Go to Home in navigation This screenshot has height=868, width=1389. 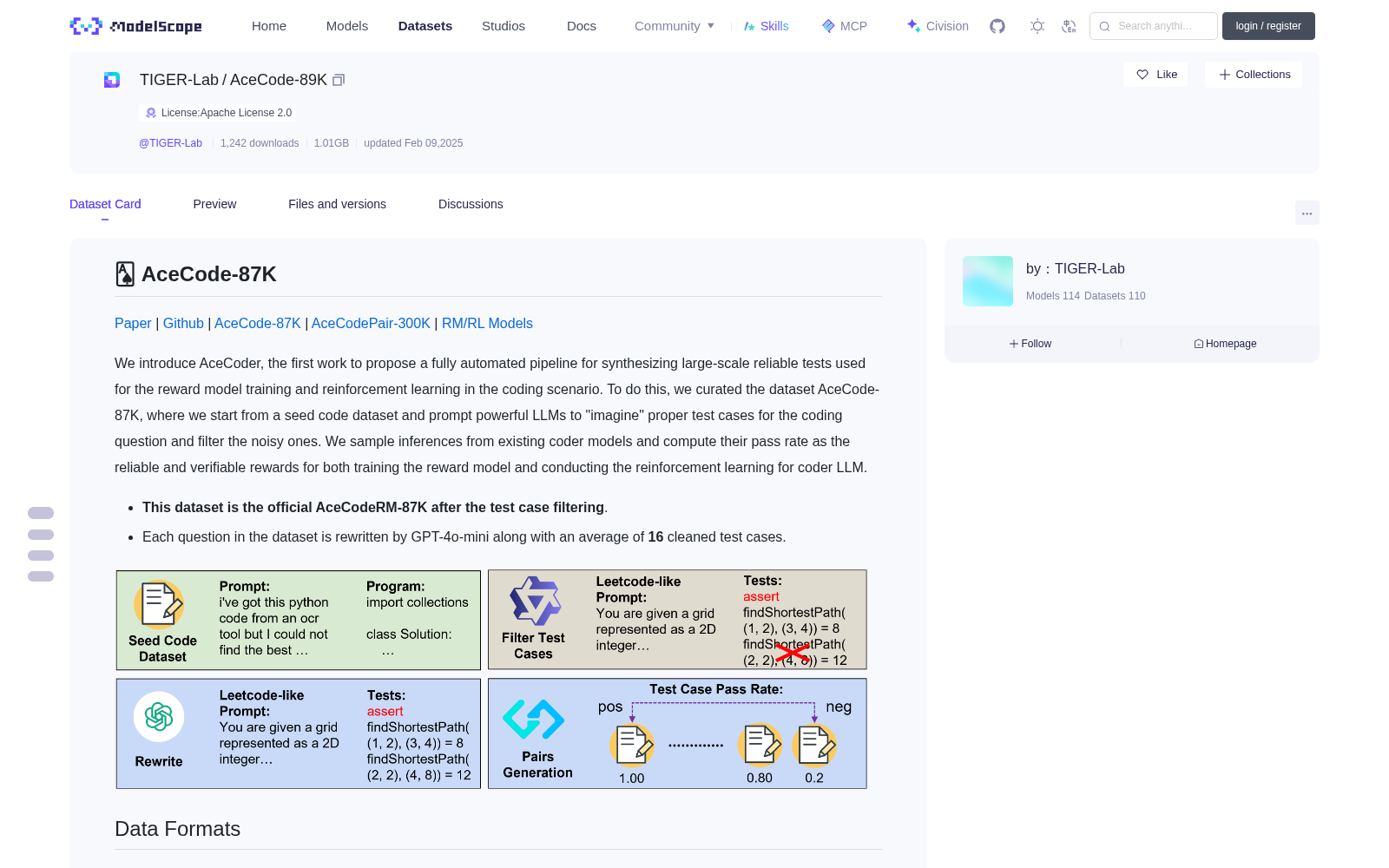click(269, 26)
